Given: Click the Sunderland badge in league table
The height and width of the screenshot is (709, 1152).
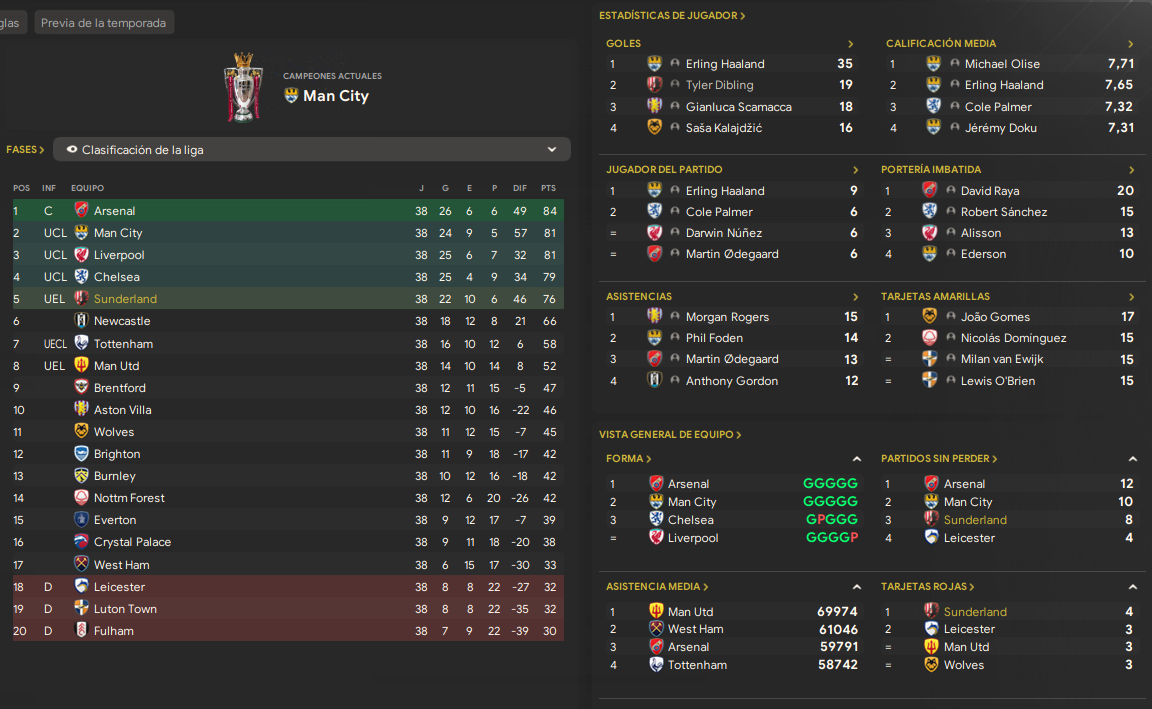Looking at the screenshot, I should coord(82,298).
